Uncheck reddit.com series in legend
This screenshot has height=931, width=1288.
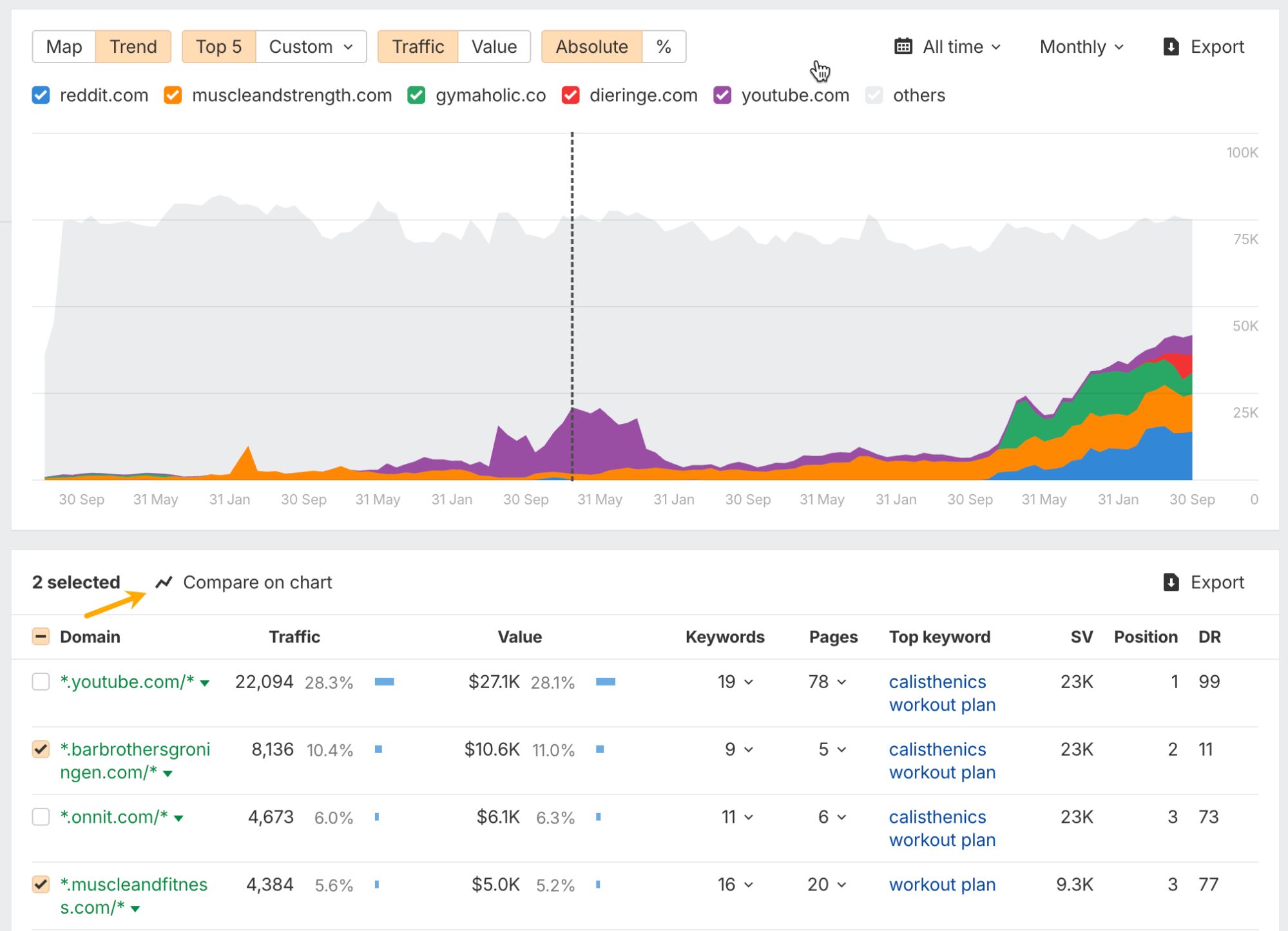pyautogui.click(x=41, y=95)
